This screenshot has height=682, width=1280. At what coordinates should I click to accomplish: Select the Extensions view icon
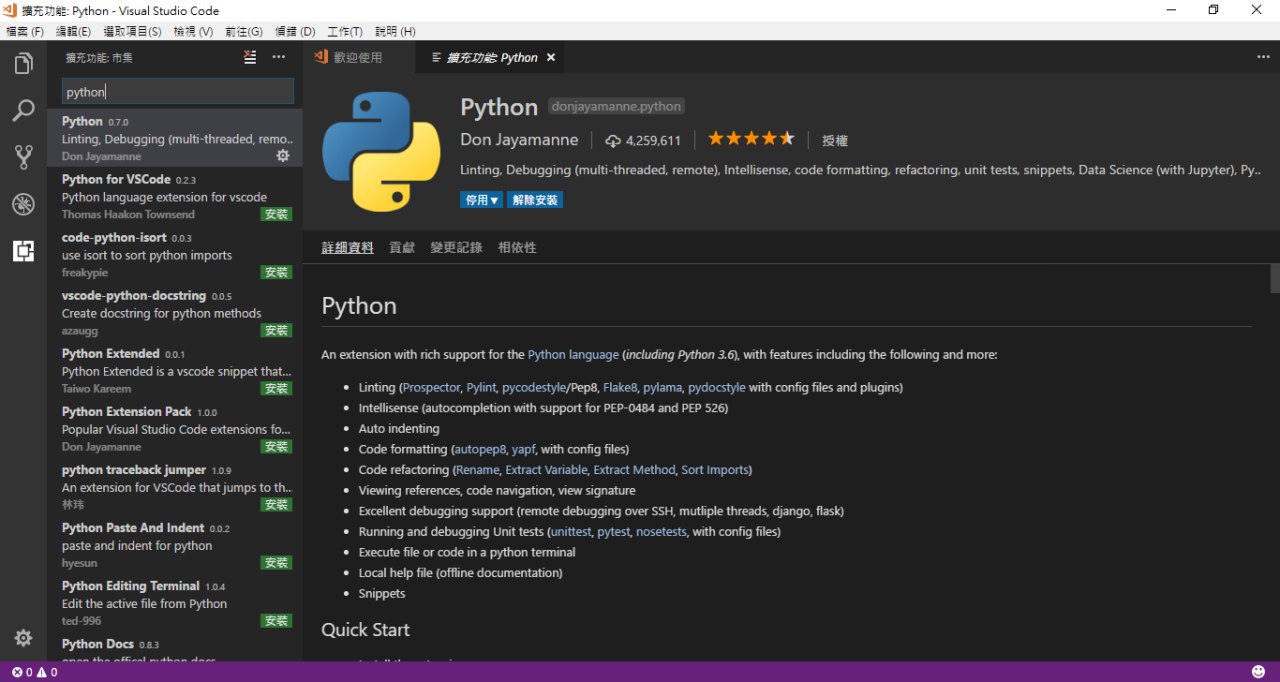23,251
